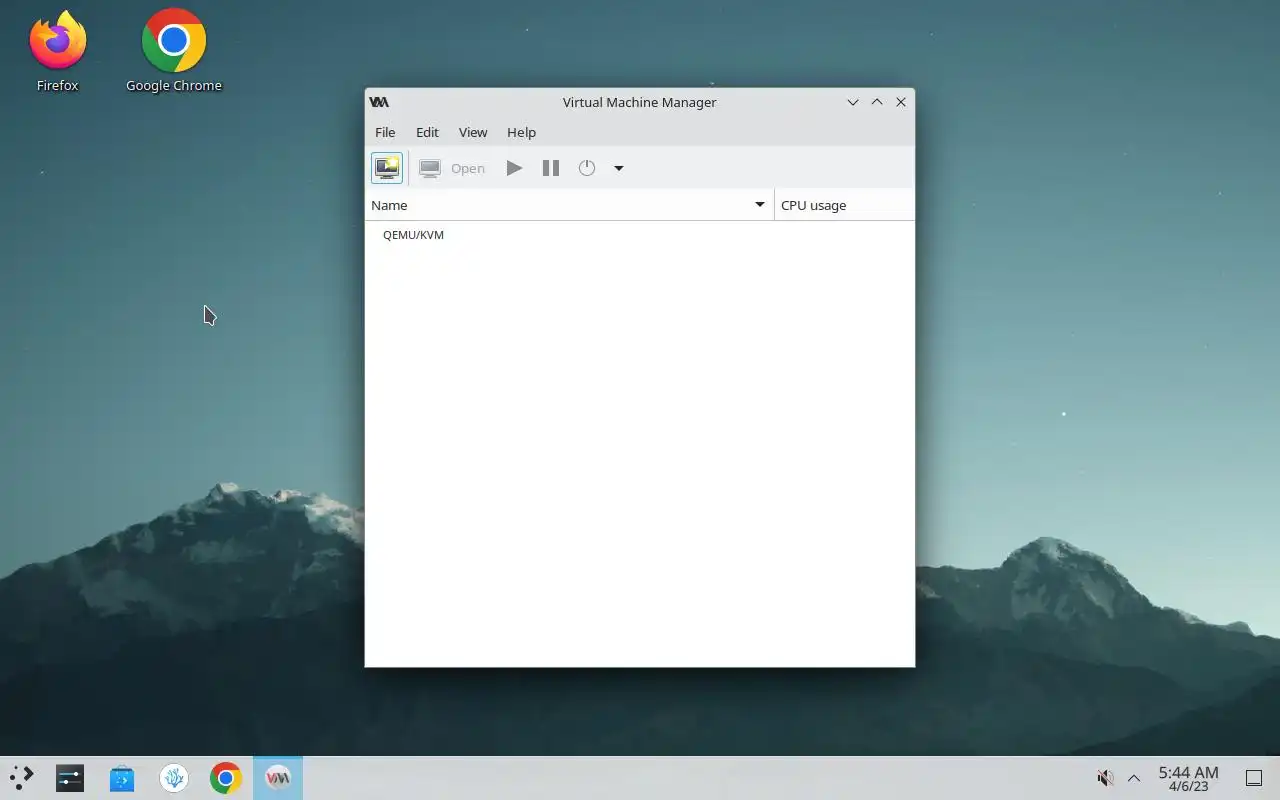The height and width of the screenshot is (800, 1280).
Task: Open the Help menu
Action: click(x=521, y=132)
